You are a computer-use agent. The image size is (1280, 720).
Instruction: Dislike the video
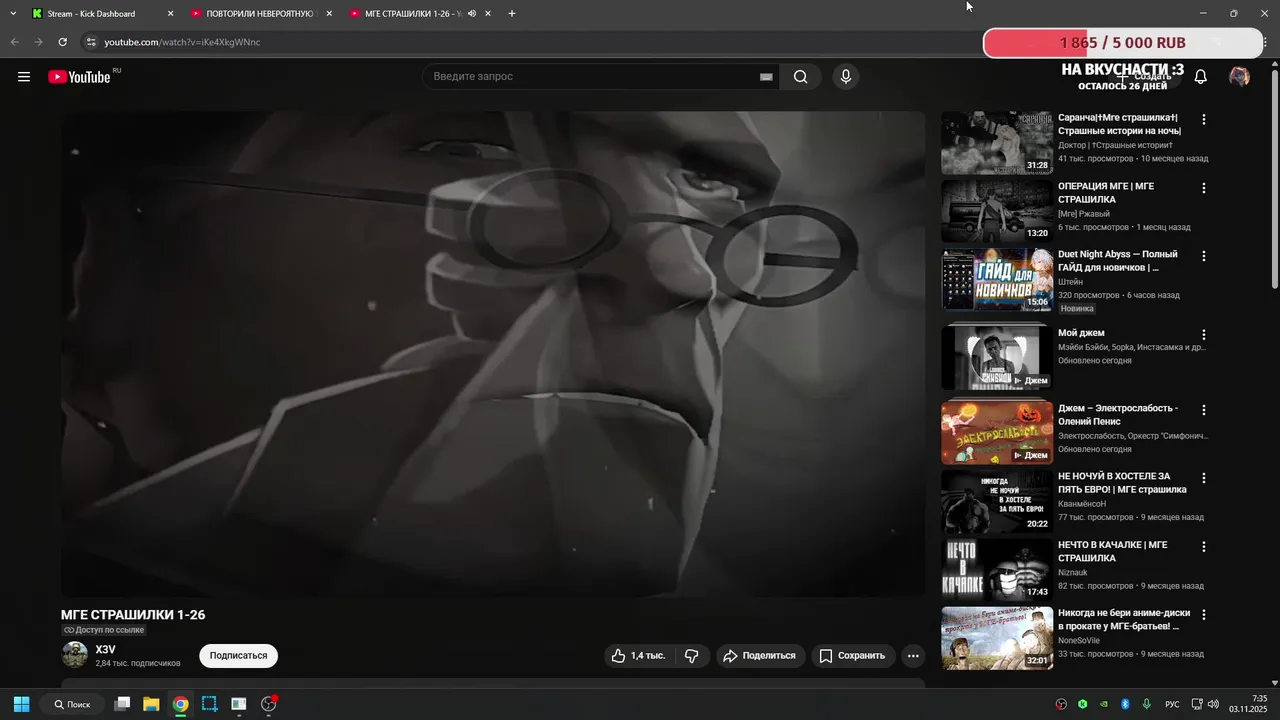pyautogui.click(x=691, y=656)
